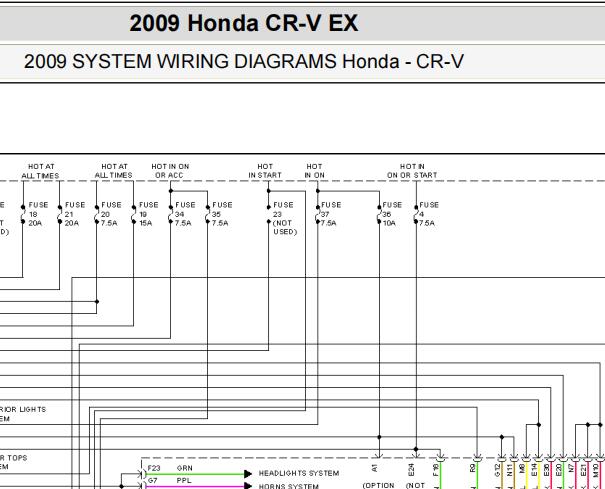
Task: Click the Headlights System arrow
Action: (x=248, y=473)
